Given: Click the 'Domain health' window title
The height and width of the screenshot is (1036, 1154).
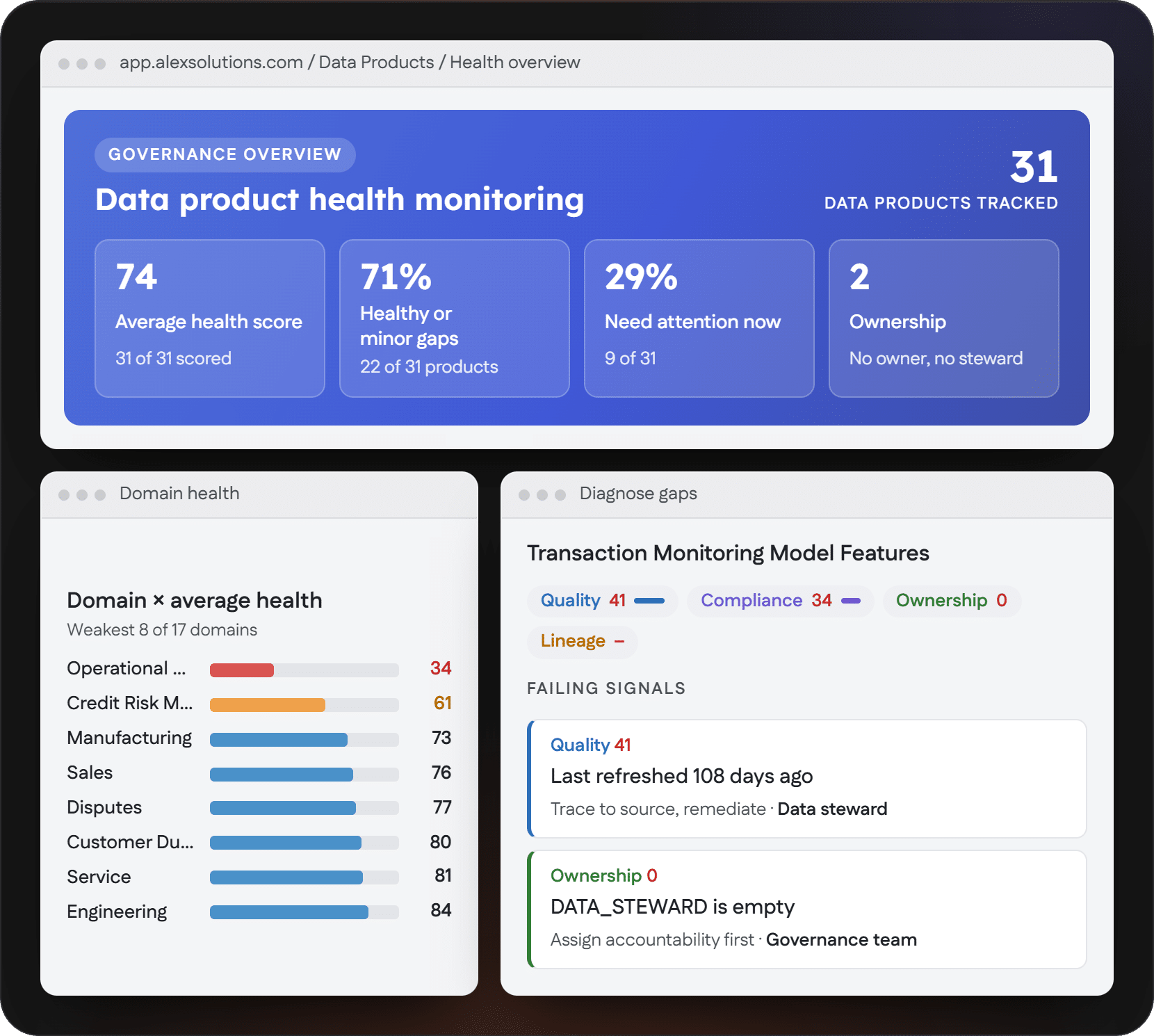Looking at the screenshot, I should tap(179, 494).
